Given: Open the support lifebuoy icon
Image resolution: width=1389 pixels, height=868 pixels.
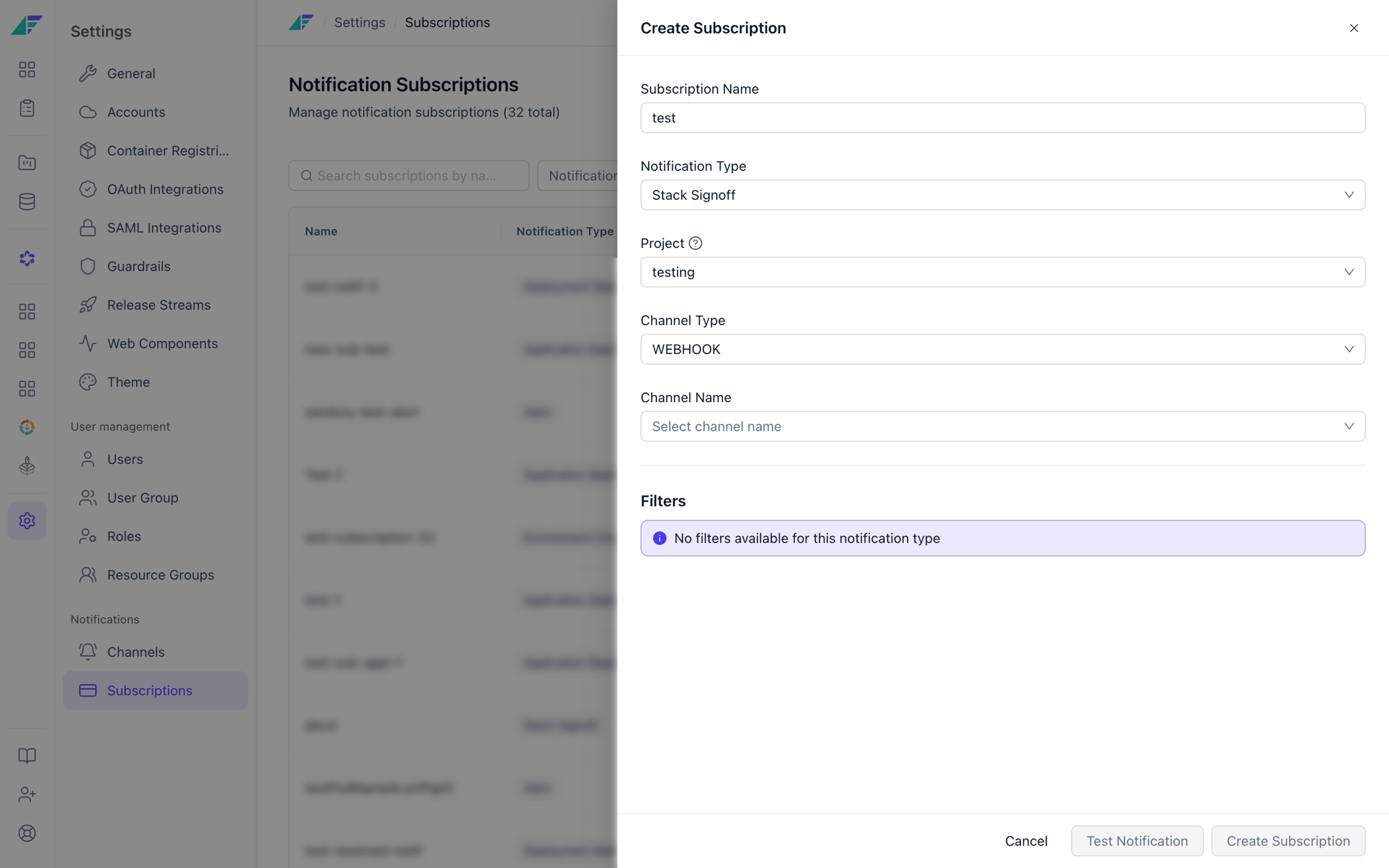Looking at the screenshot, I should pos(27,833).
